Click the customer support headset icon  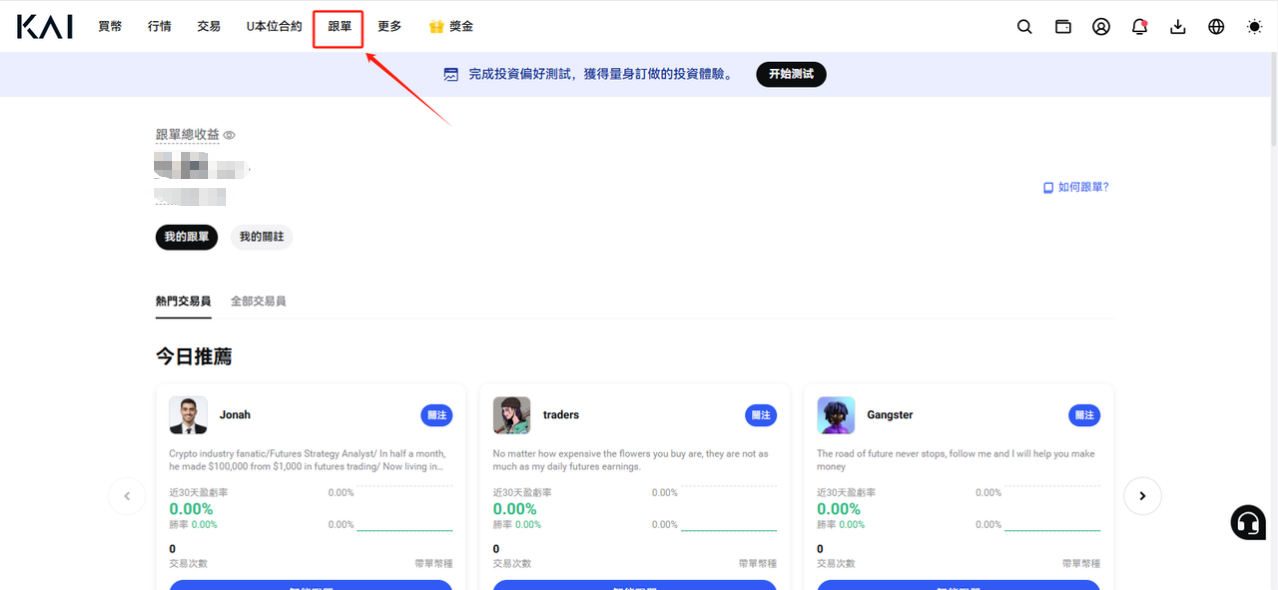pyautogui.click(x=1248, y=522)
